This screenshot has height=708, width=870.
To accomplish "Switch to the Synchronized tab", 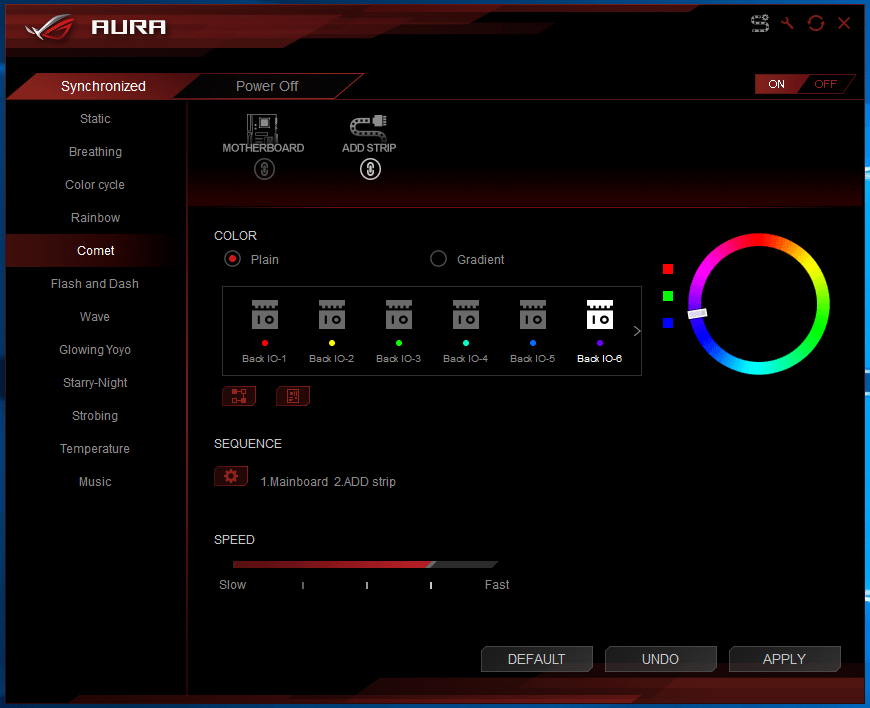I will 103,86.
